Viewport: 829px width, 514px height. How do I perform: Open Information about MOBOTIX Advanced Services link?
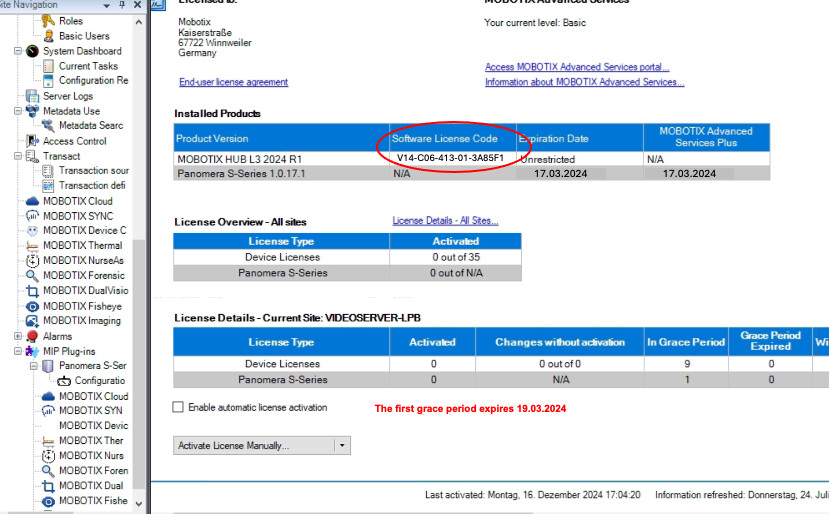pyautogui.click(x=585, y=82)
